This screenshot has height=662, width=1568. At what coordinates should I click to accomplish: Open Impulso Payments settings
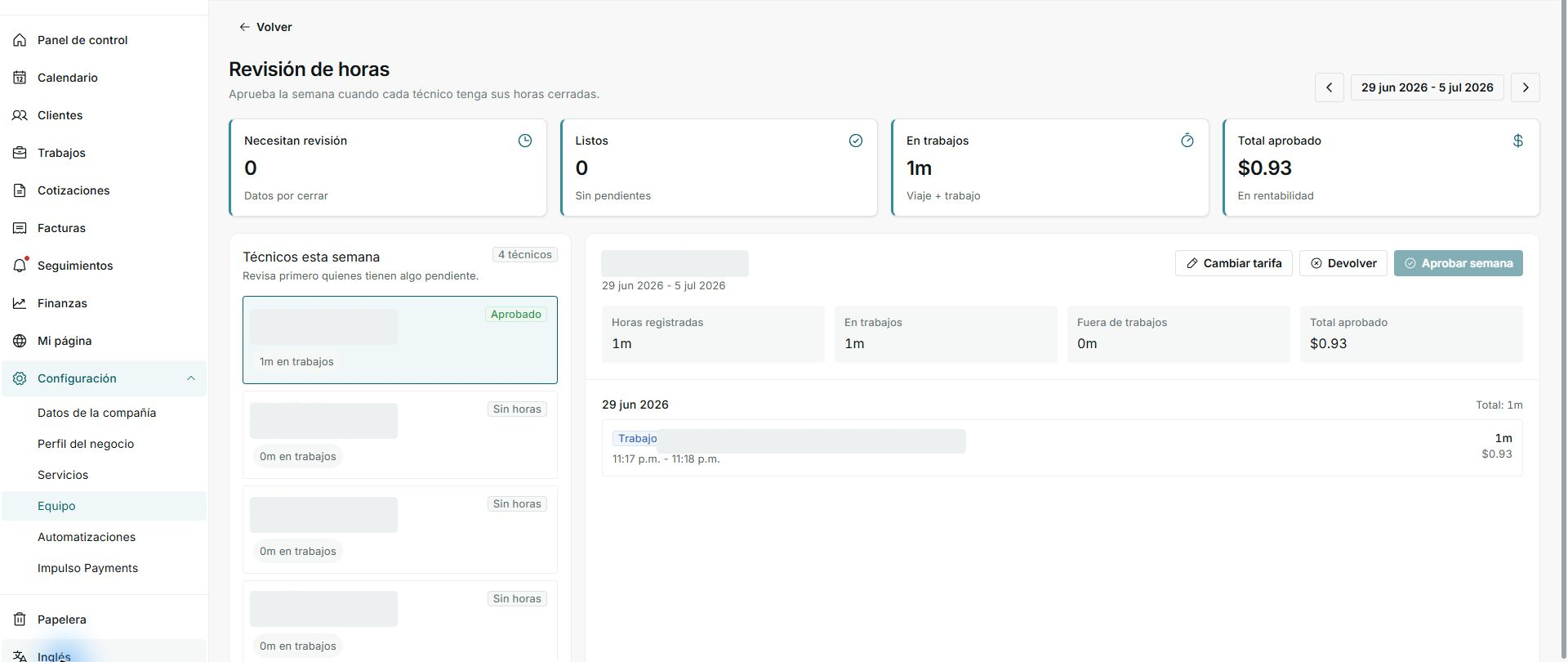pyautogui.click(x=87, y=568)
